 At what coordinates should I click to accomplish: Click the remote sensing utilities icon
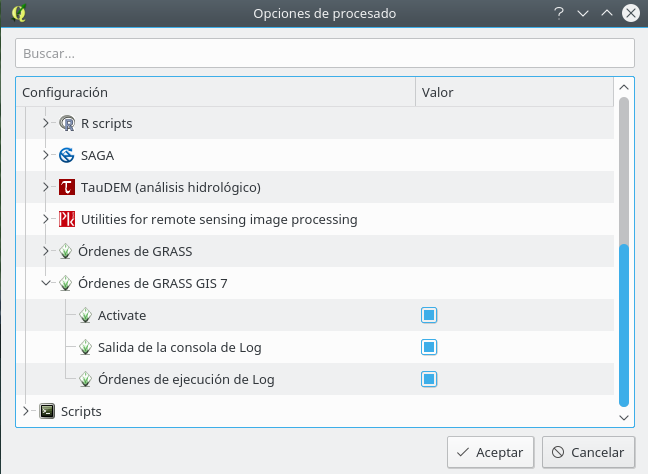click(x=67, y=219)
